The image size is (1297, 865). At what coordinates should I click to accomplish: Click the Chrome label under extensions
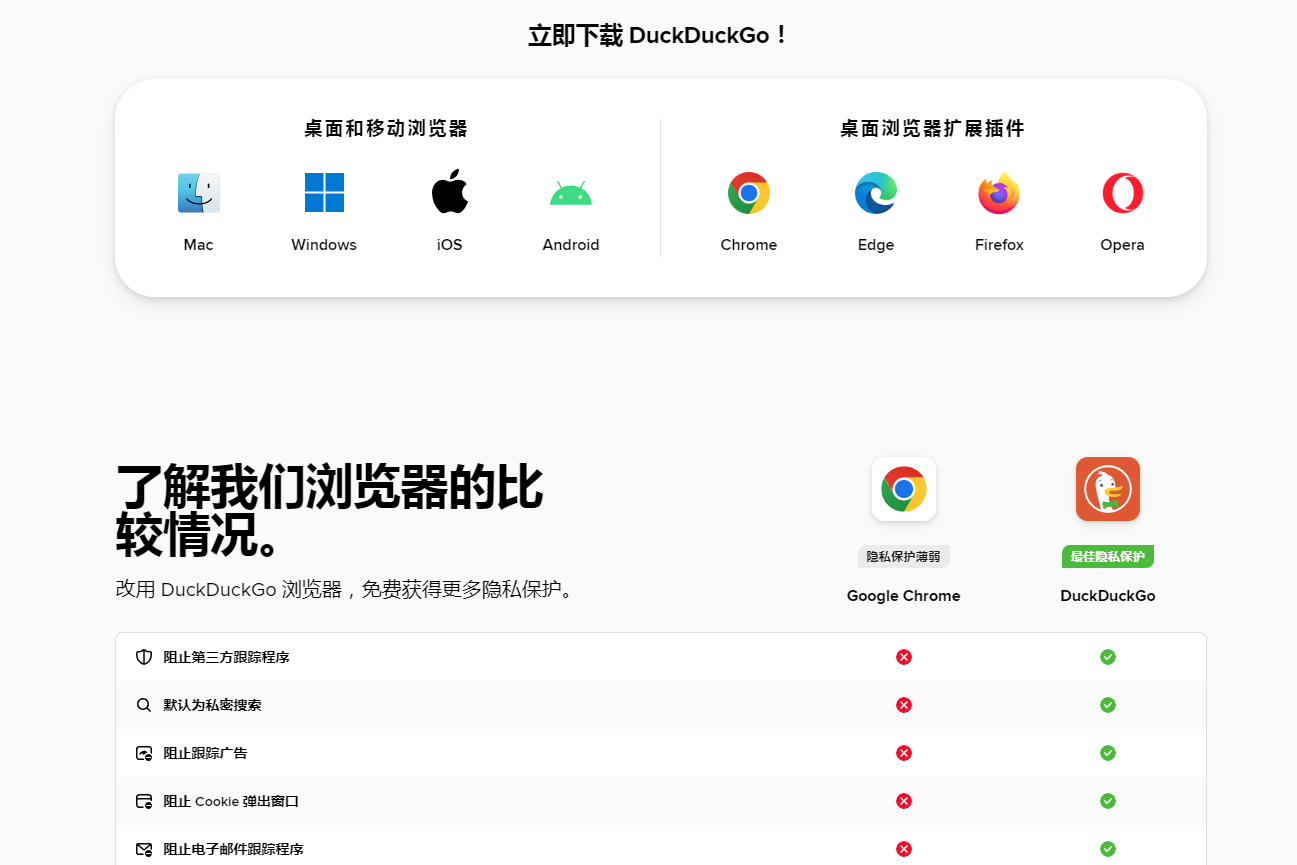pos(749,245)
